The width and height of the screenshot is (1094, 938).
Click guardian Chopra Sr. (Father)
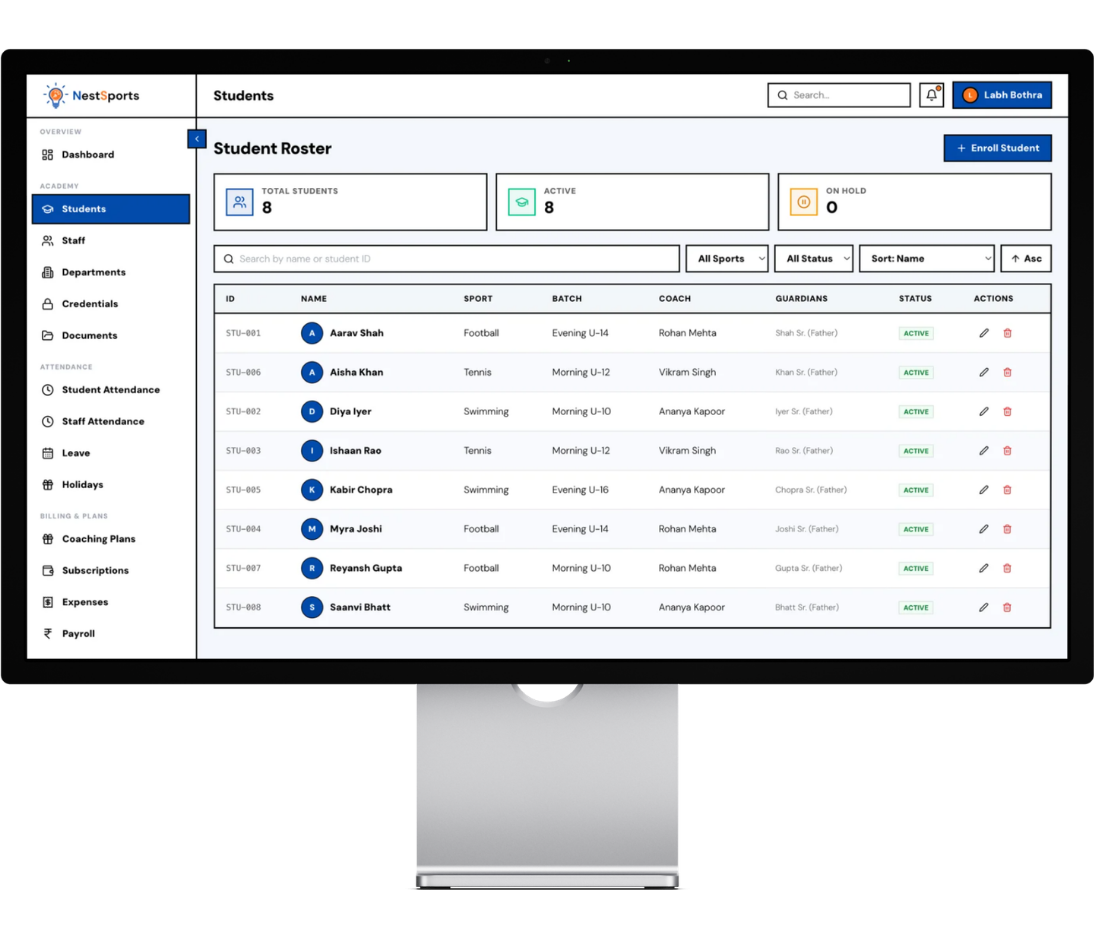811,490
